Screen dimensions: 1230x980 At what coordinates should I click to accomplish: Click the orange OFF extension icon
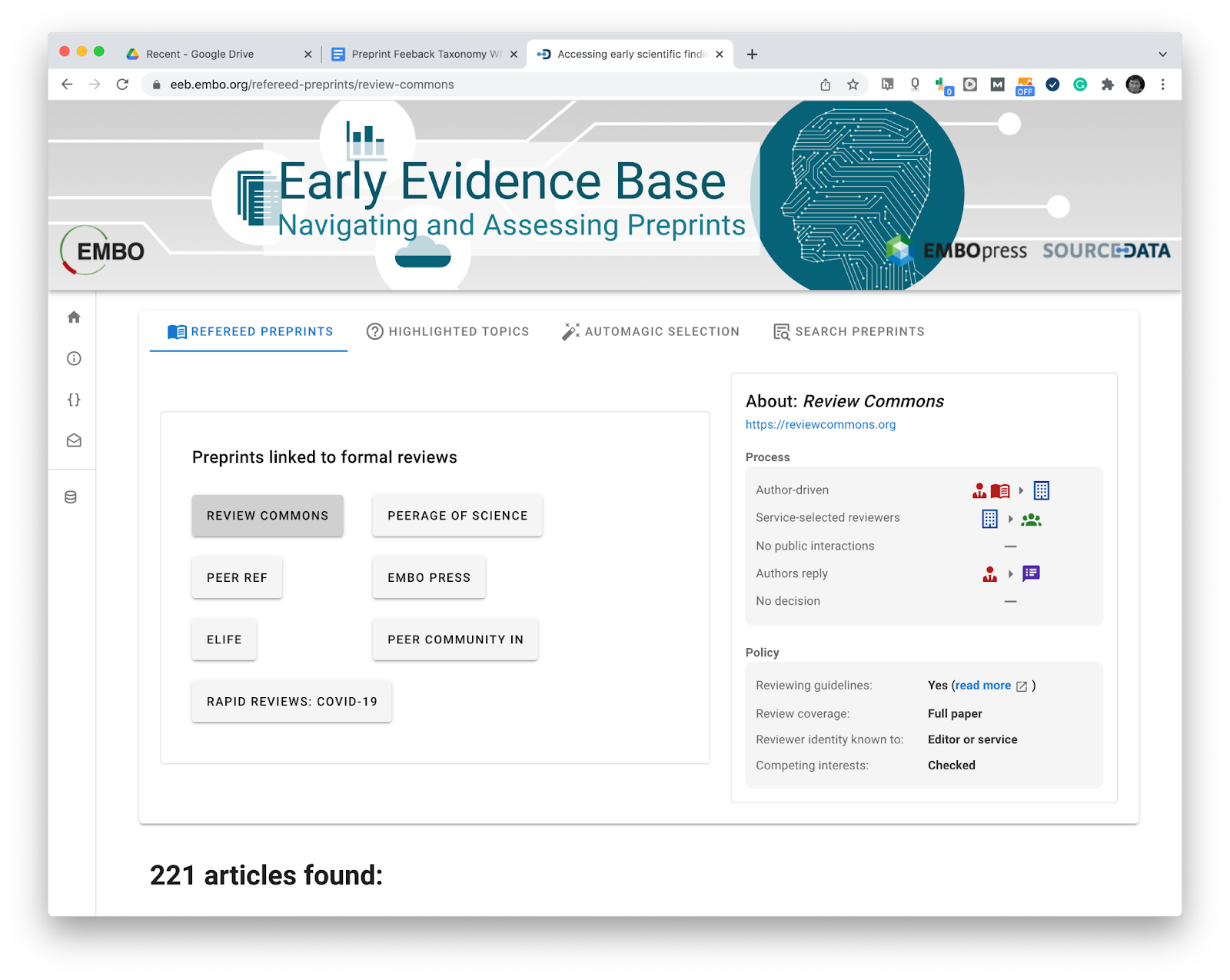point(1025,86)
